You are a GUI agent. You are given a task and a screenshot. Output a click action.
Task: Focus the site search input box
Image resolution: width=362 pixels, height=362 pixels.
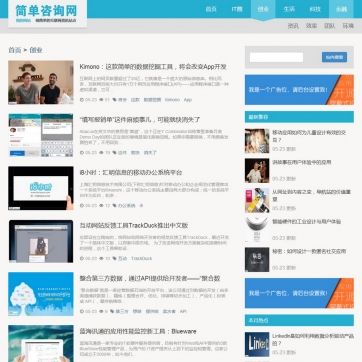pos(276,57)
